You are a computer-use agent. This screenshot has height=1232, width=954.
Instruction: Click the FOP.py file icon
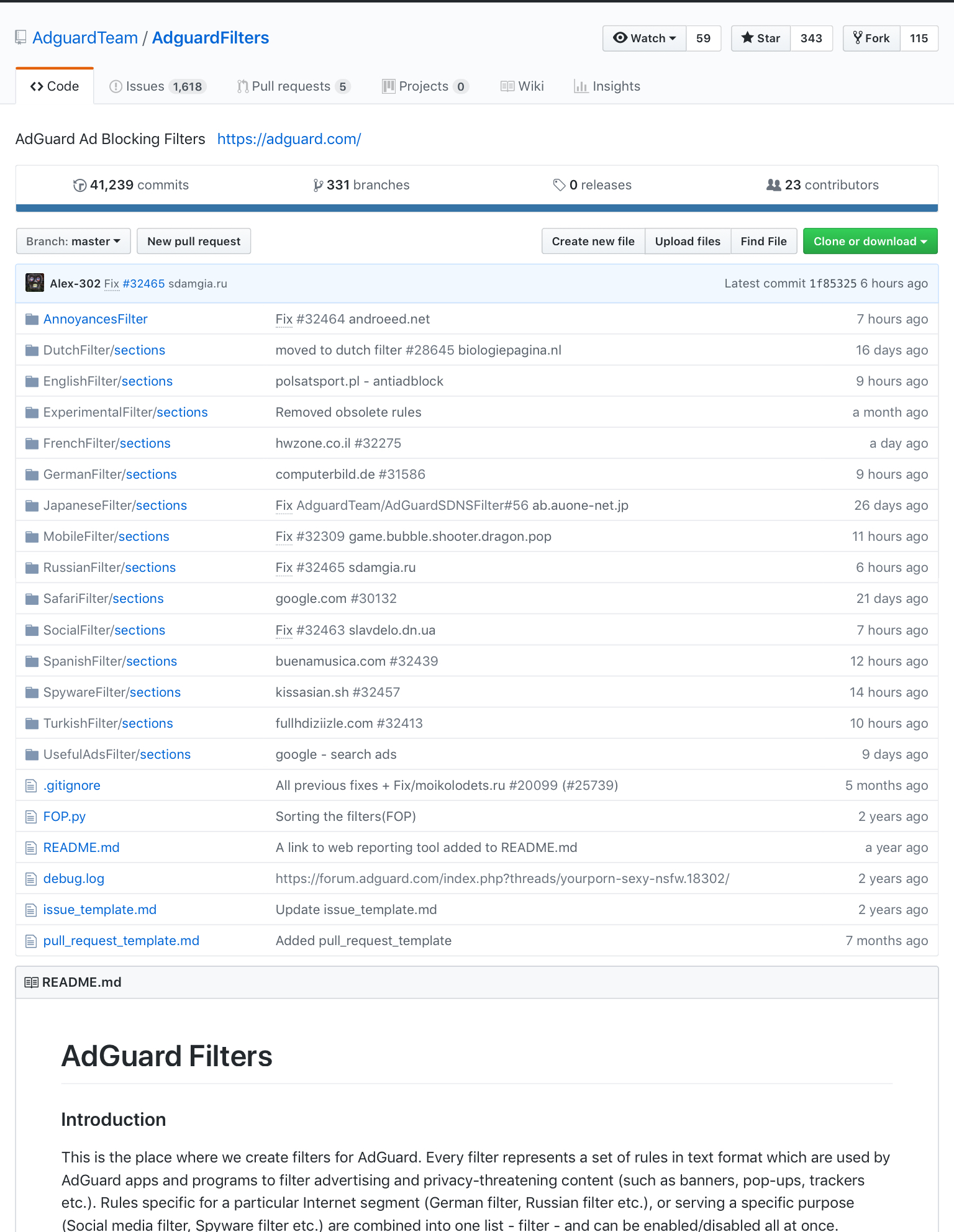click(x=31, y=817)
